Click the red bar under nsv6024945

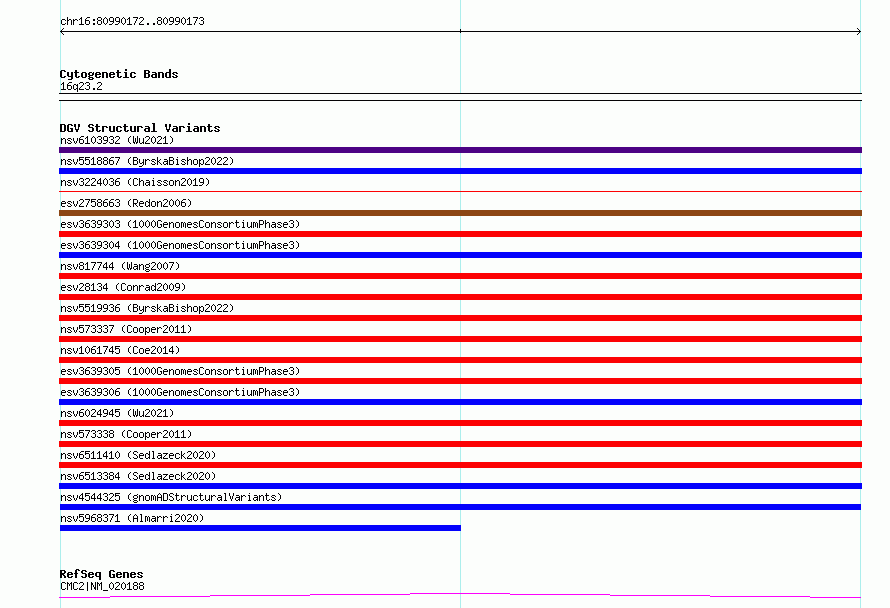[460, 423]
